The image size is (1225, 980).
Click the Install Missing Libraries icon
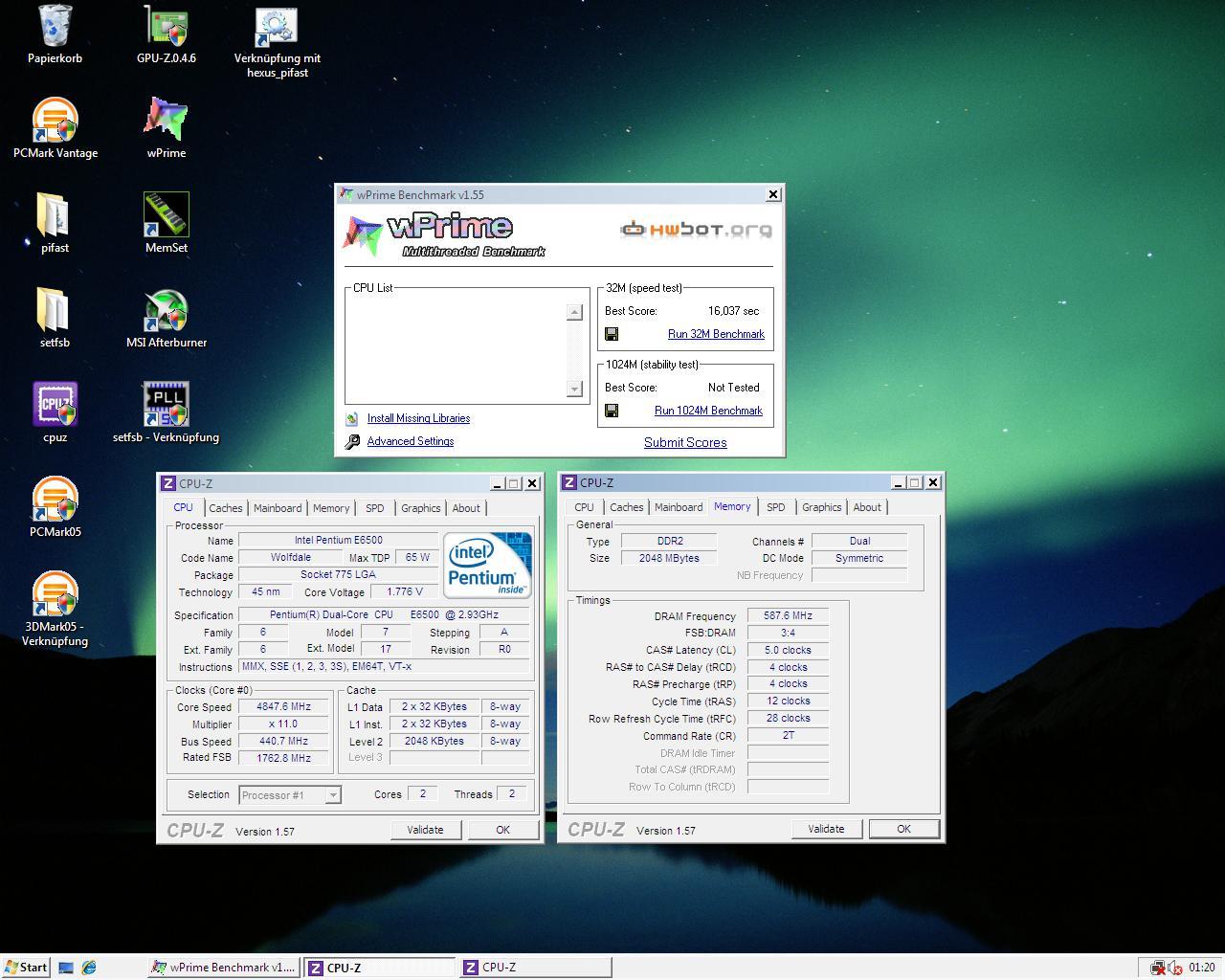point(352,418)
